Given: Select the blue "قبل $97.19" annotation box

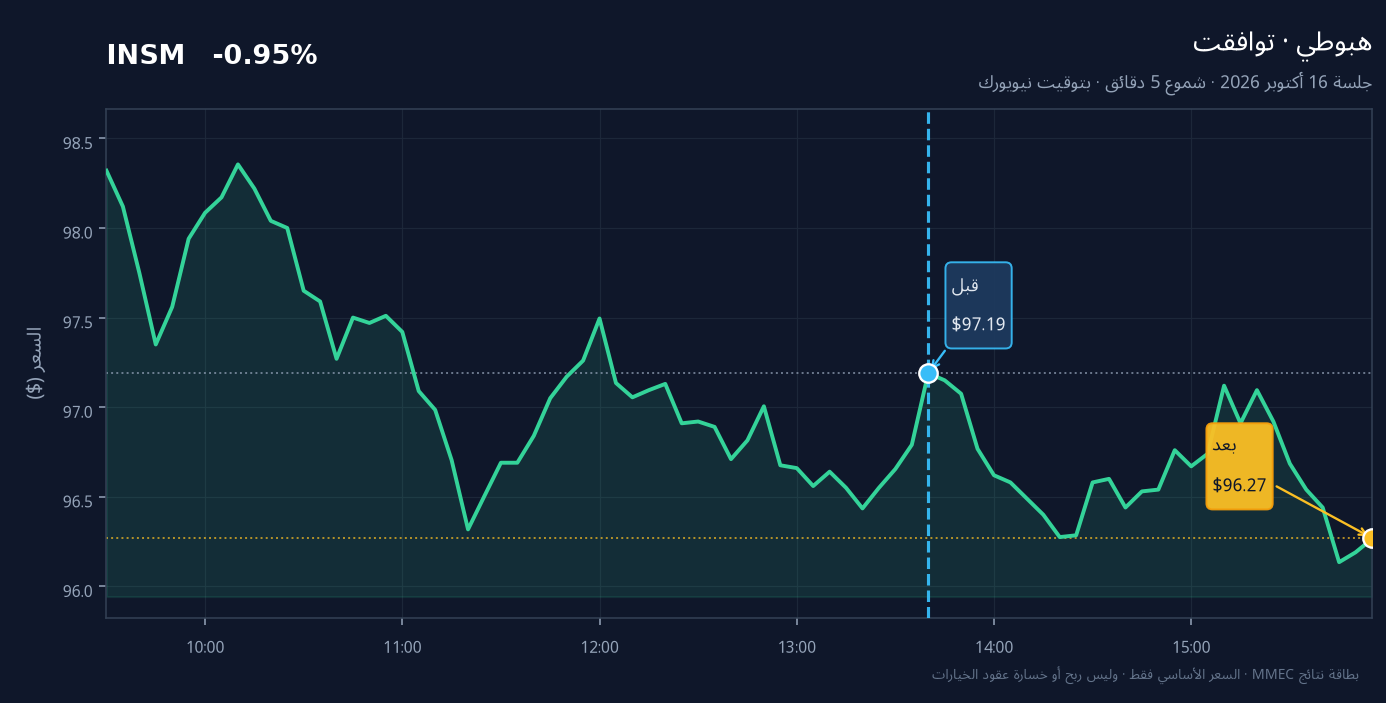Looking at the screenshot, I should pyautogui.click(x=978, y=305).
